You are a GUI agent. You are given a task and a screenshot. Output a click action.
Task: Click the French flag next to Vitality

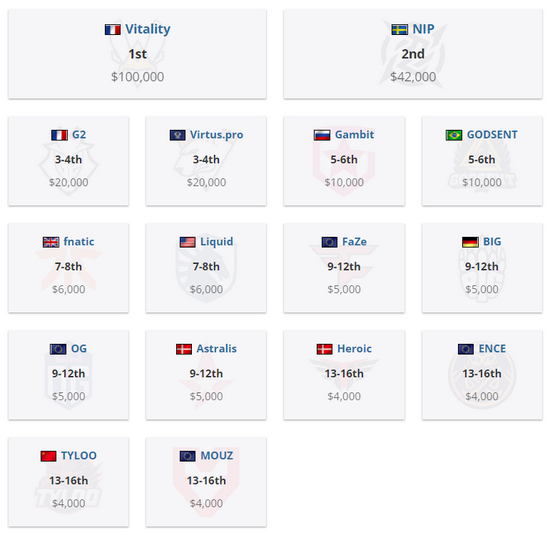pyautogui.click(x=113, y=29)
